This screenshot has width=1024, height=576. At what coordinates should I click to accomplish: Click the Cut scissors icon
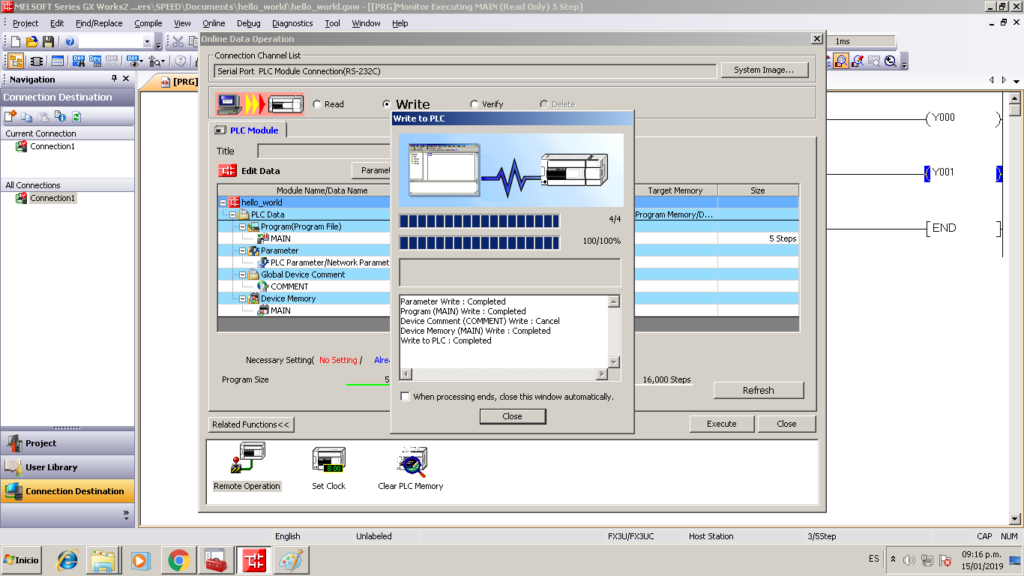tap(178, 42)
